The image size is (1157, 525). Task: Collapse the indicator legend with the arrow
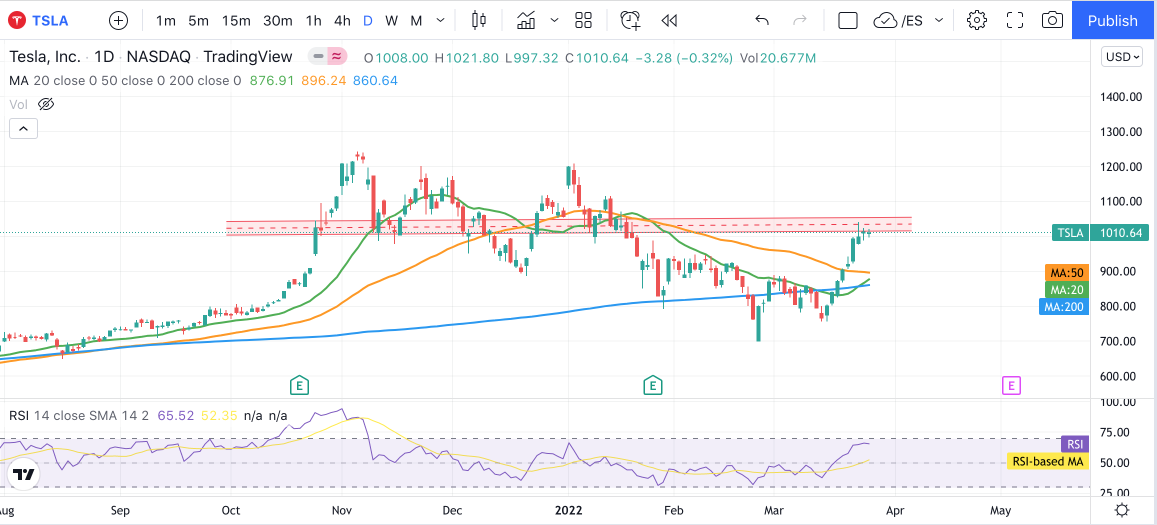[x=23, y=129]
